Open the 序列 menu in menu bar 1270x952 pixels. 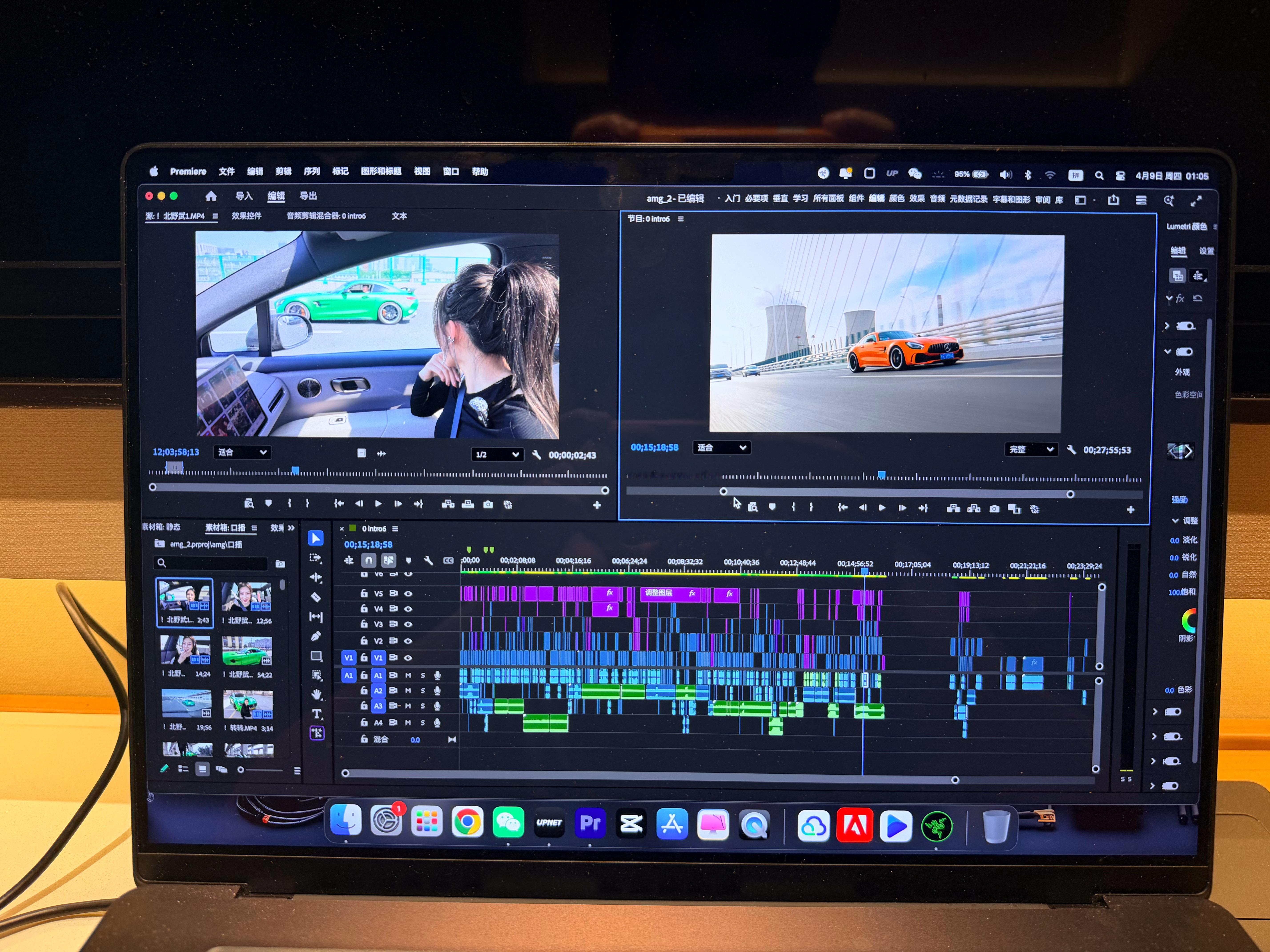tap(312, 171)
